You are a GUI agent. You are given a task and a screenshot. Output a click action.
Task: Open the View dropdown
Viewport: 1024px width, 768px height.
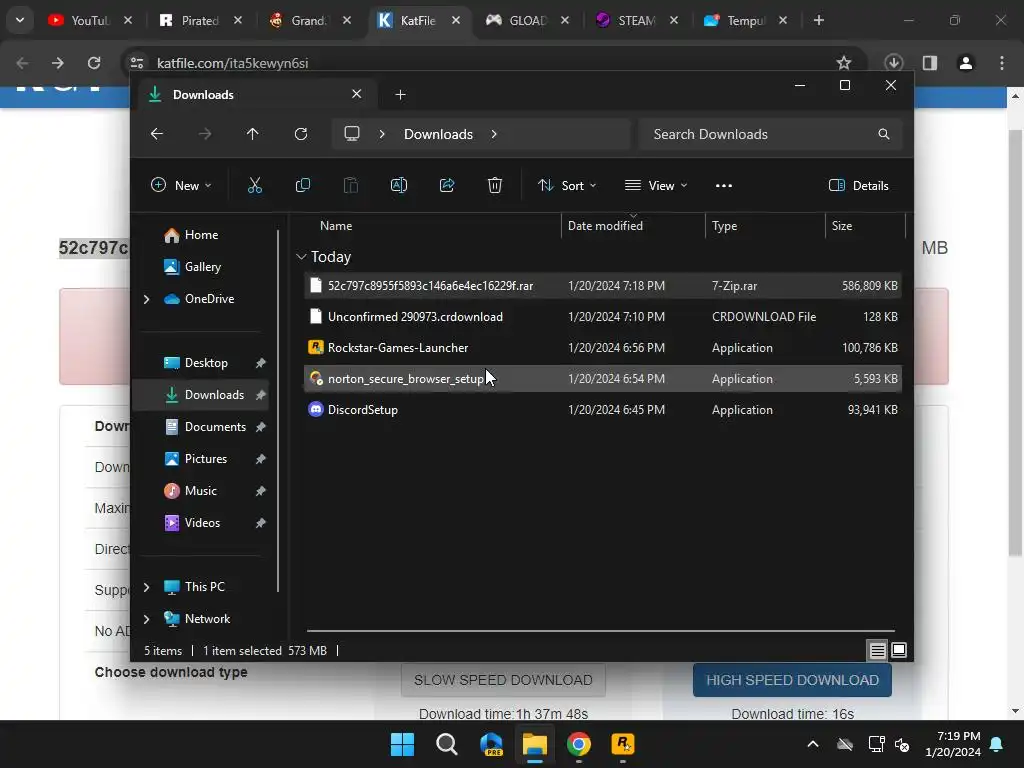[656, 185]
